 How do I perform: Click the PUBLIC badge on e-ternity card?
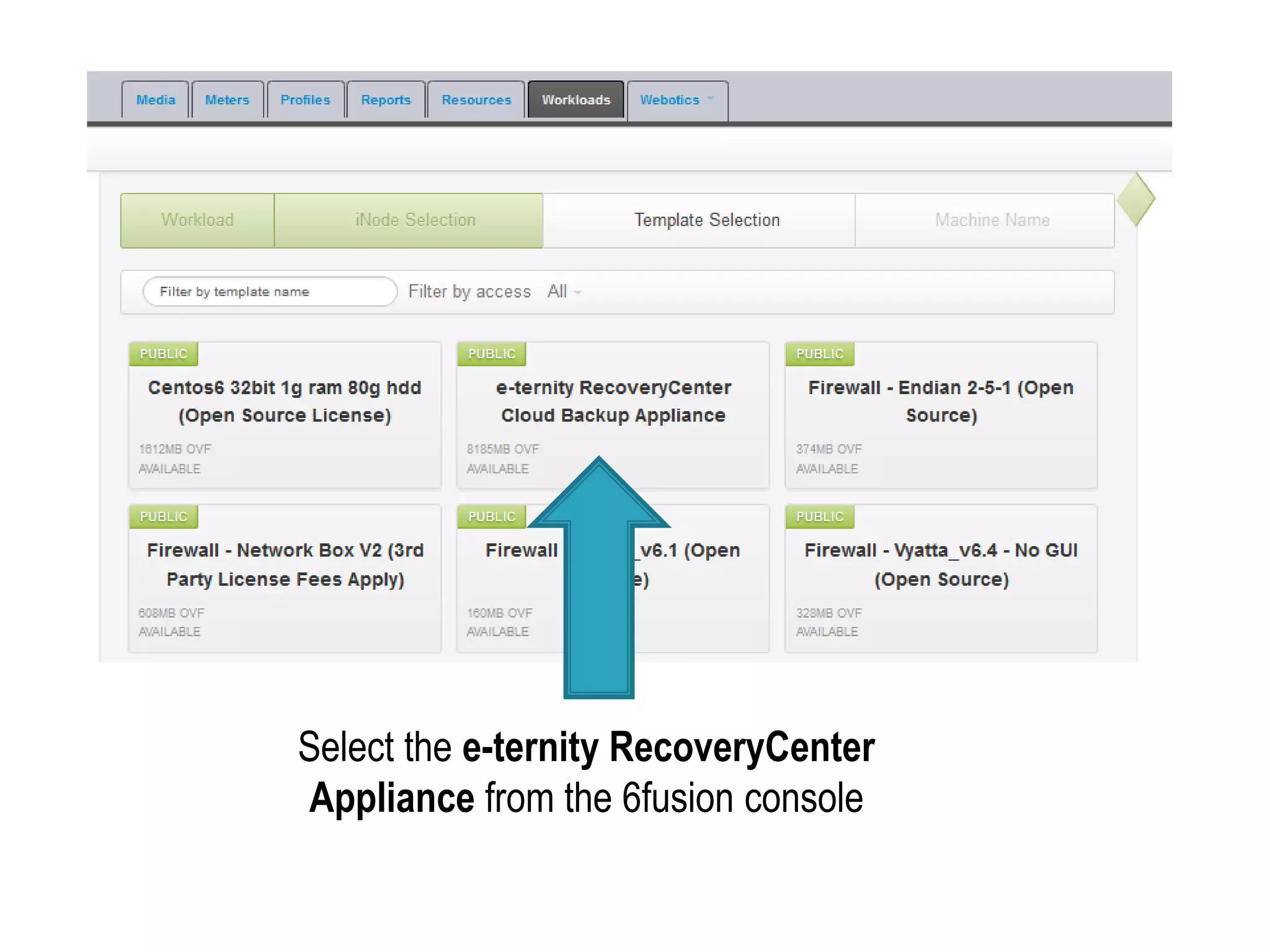[x=491, y=354]
